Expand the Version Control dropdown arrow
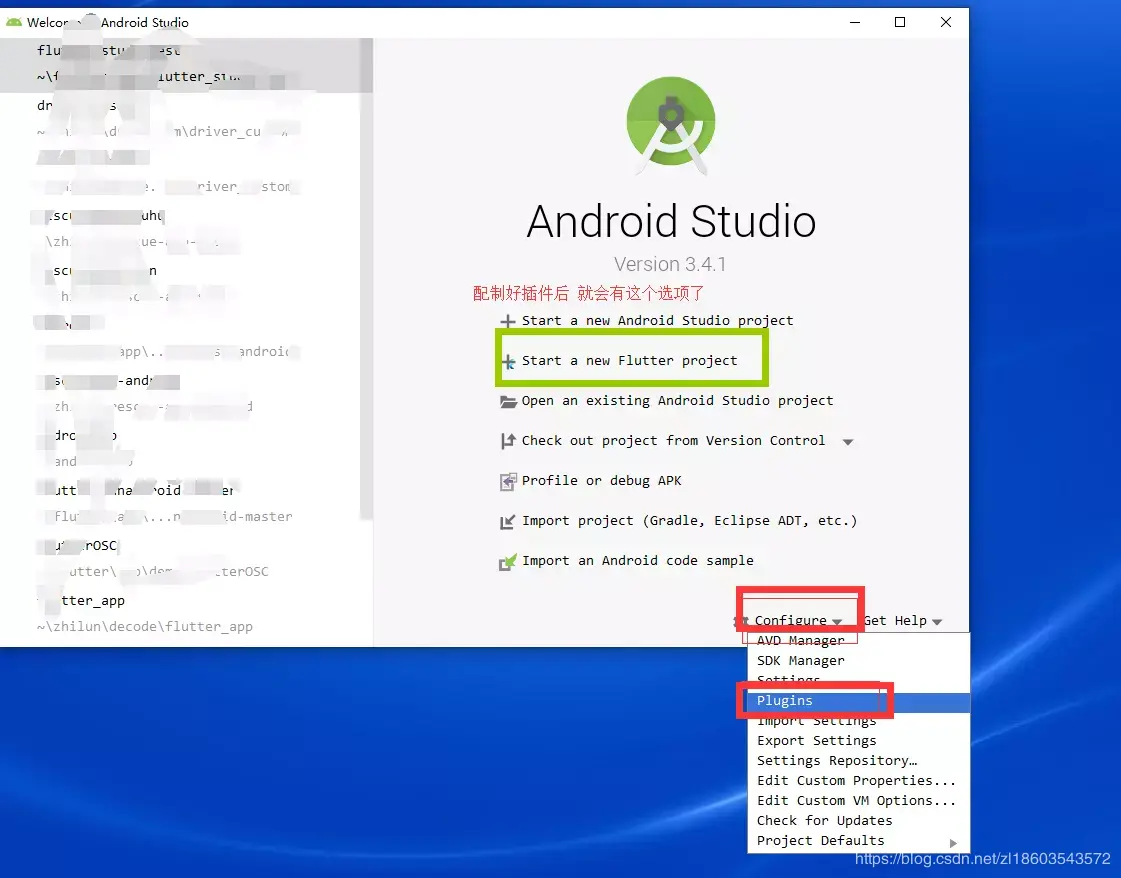This screenshot has height=878, width=1121. click(848, 442)
